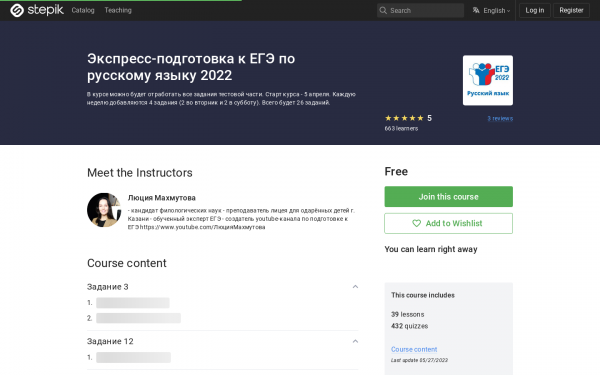The width and height of the screenshot is (600, 375).
Task: Click the Last update 05/27/2022 text
Action: click(419, 360)
